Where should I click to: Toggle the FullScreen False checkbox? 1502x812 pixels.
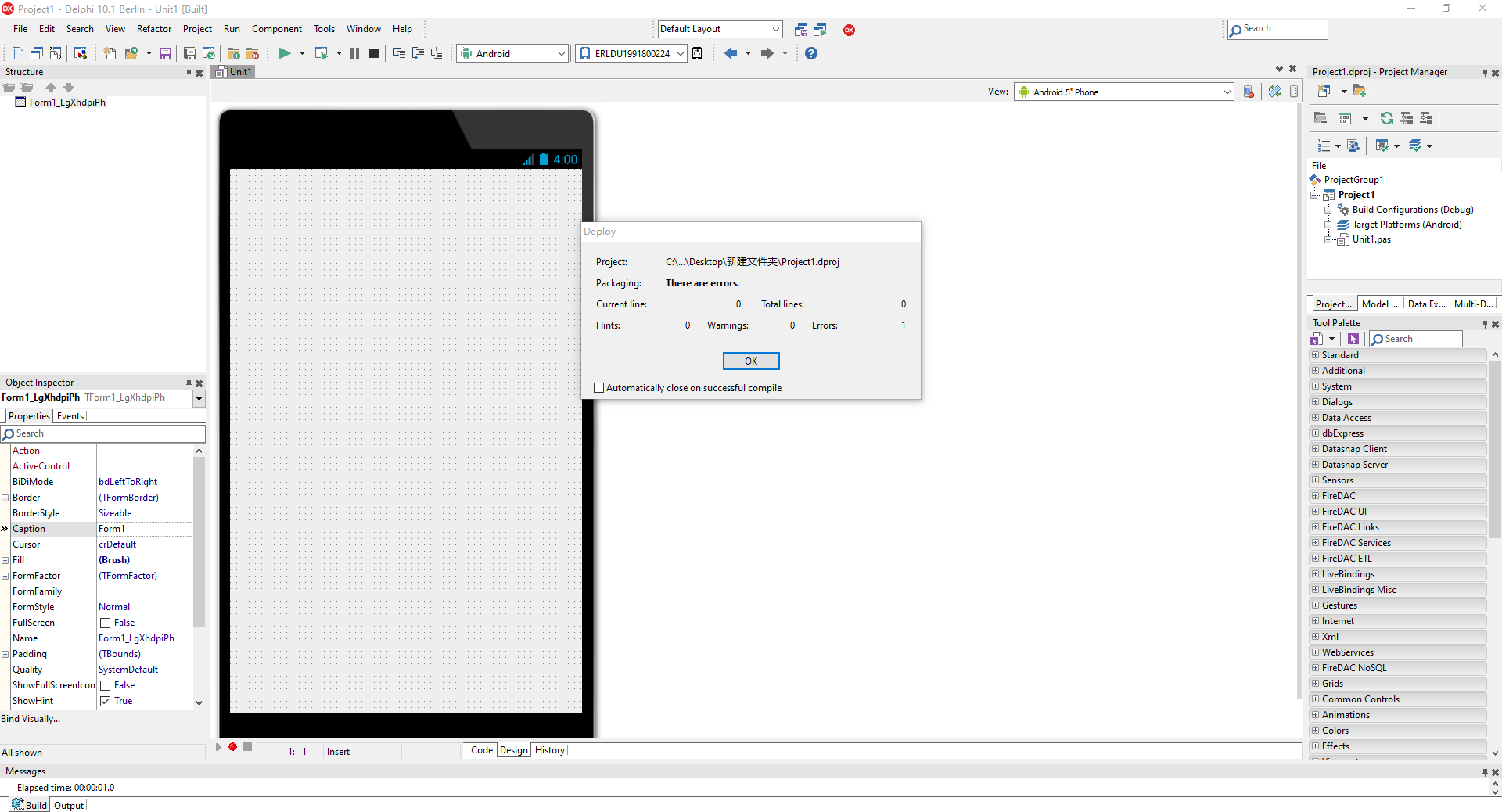(x=105, y=623)
